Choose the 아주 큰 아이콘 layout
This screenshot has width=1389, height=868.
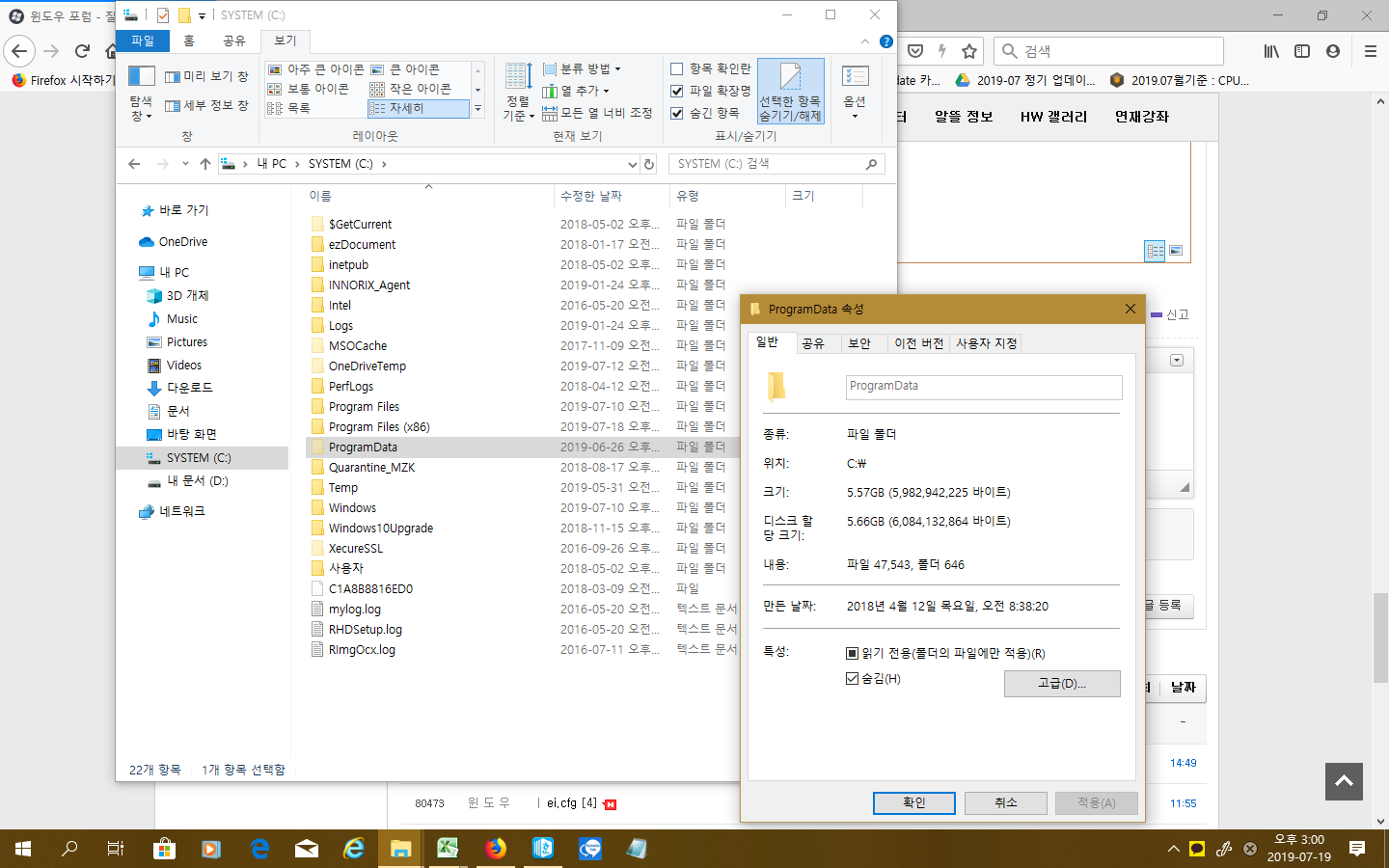click(315, 69)
